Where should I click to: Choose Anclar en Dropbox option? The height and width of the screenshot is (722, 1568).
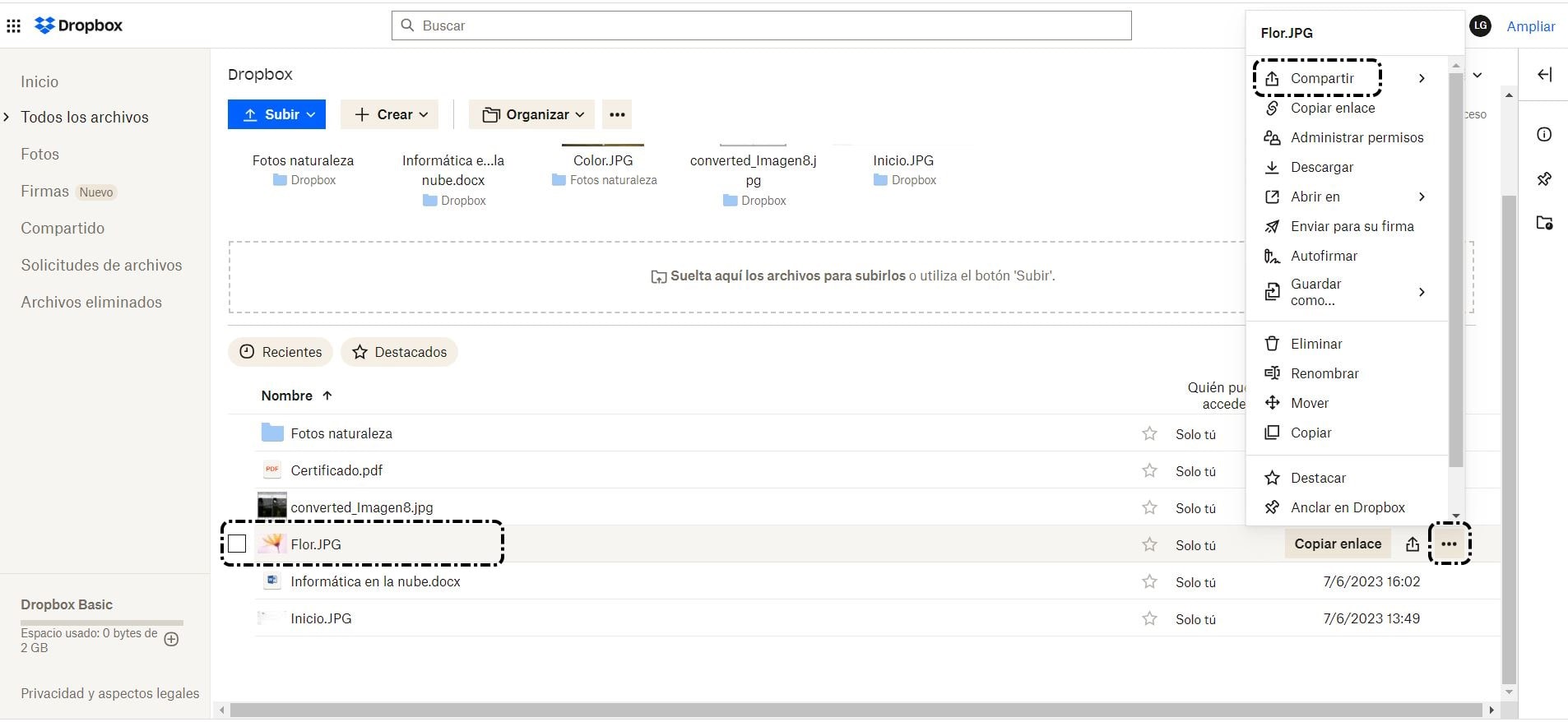coord(1348,507)
